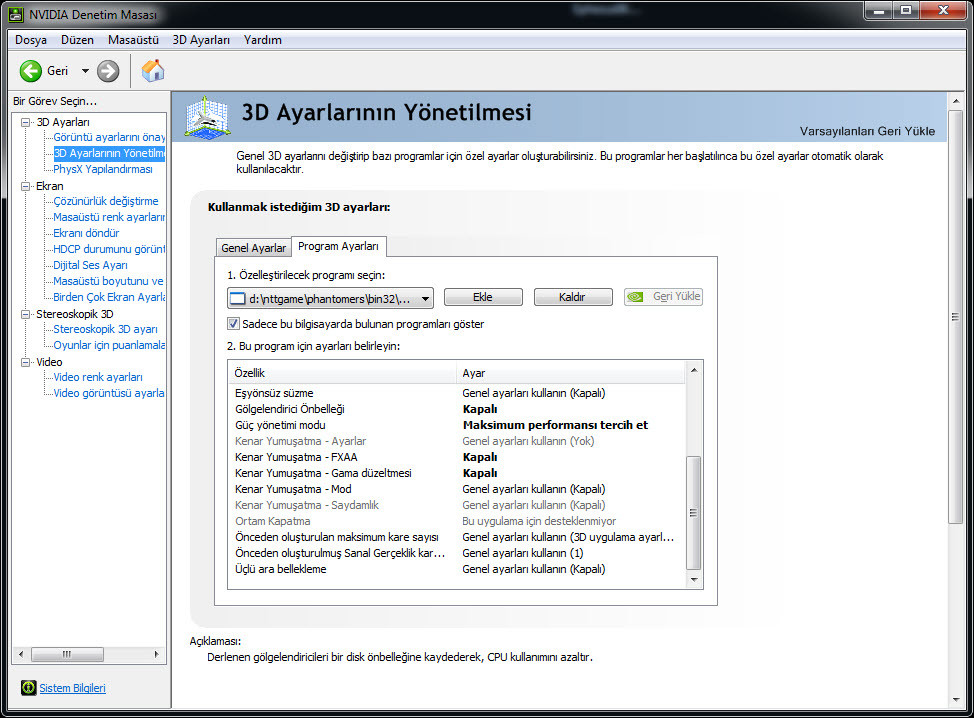Toggle 'Sadece bu bilgisayarda bulunan programları göster' checkbox
Screen dimensions: 974x718
pos(234,324)
